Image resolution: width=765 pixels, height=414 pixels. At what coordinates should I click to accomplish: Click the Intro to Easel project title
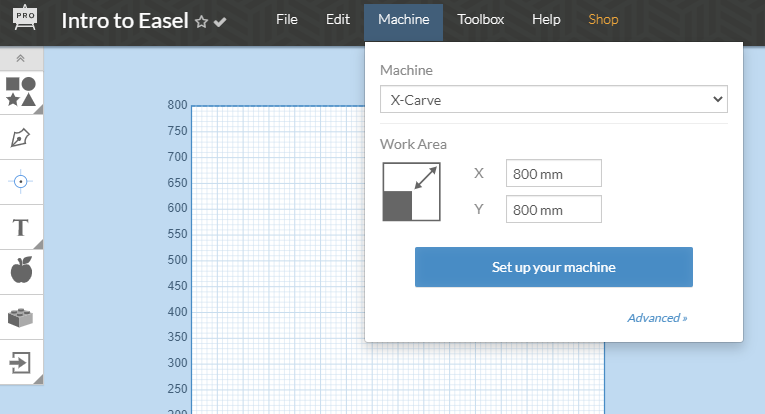click(x=125, y=21)
